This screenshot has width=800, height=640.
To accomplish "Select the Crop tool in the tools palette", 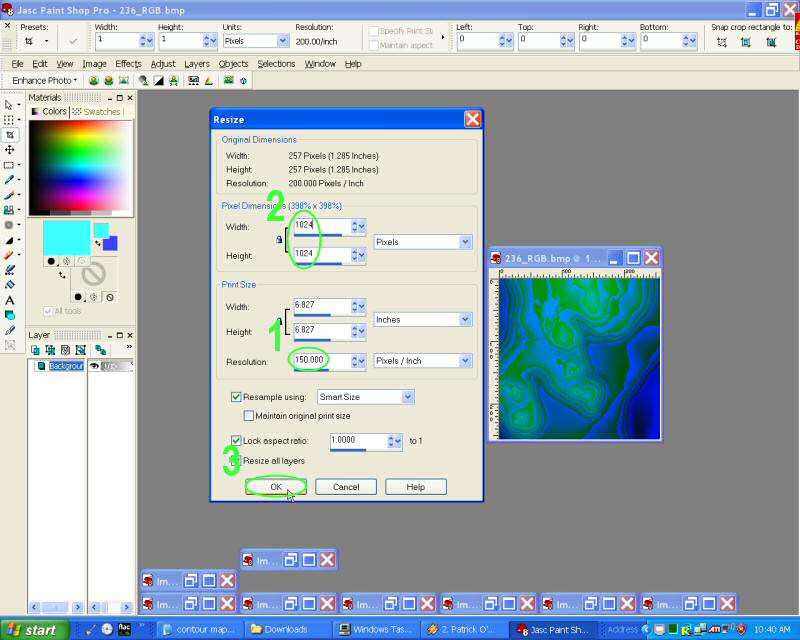I will pos(10,135).
